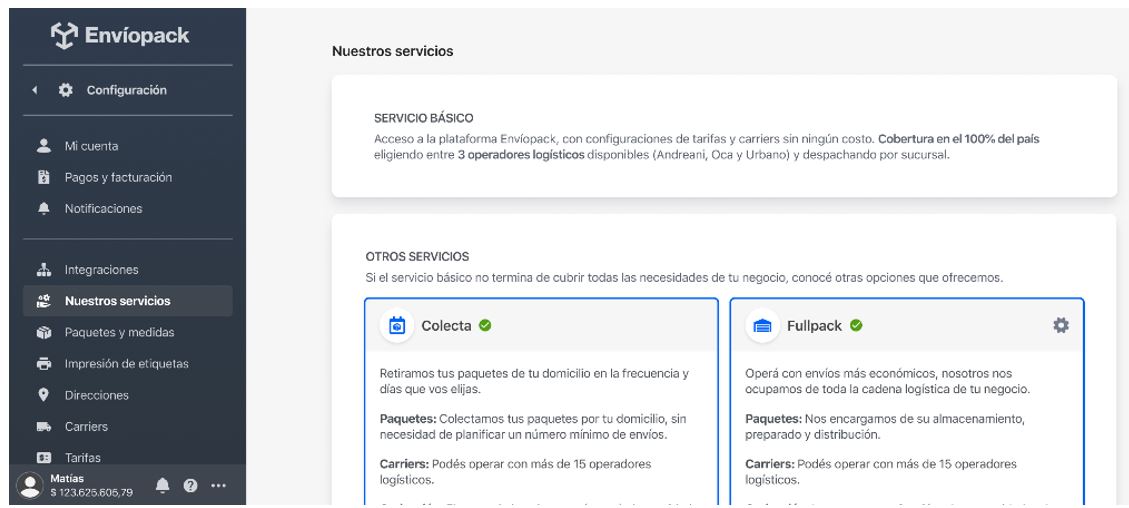Click the Configuración header label

tap(127, 90)
